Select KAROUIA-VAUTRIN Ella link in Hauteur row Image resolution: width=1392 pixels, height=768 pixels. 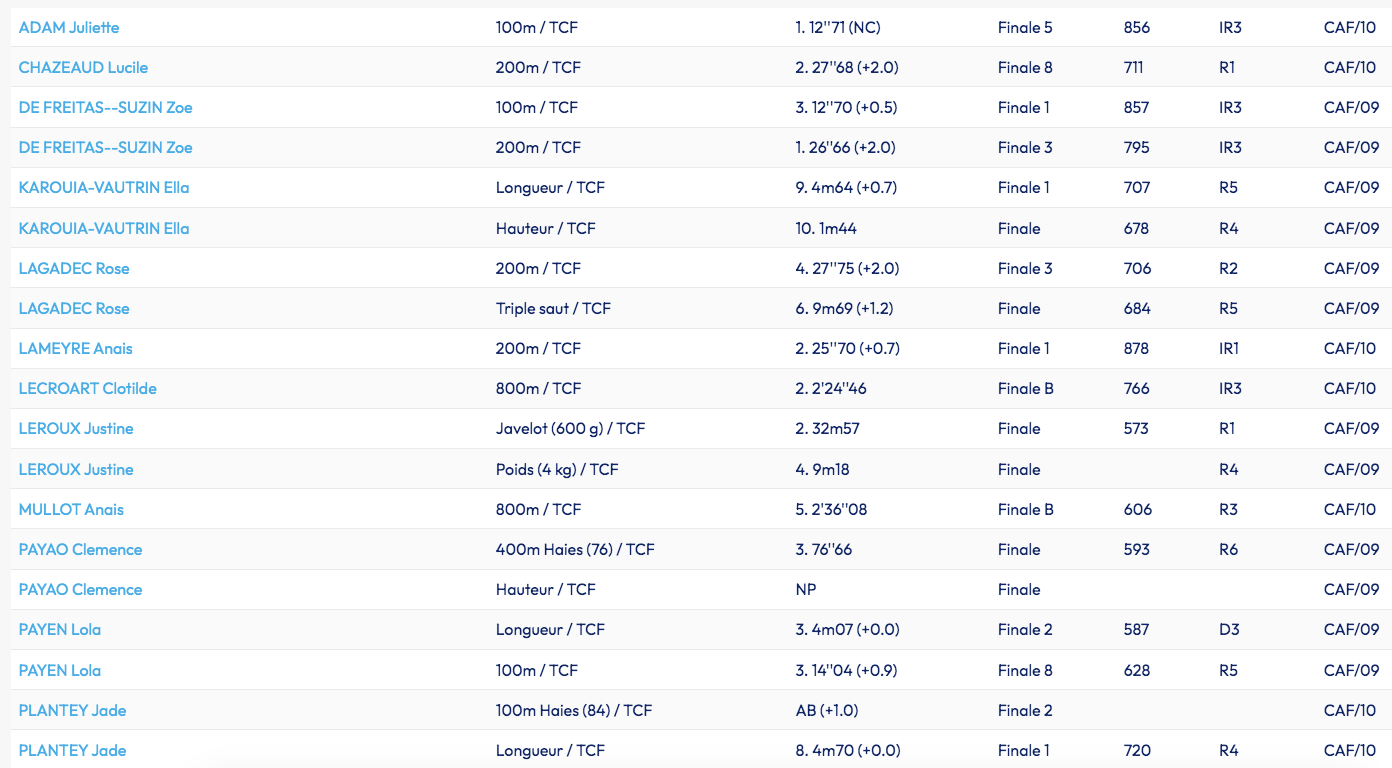(104, 228)
